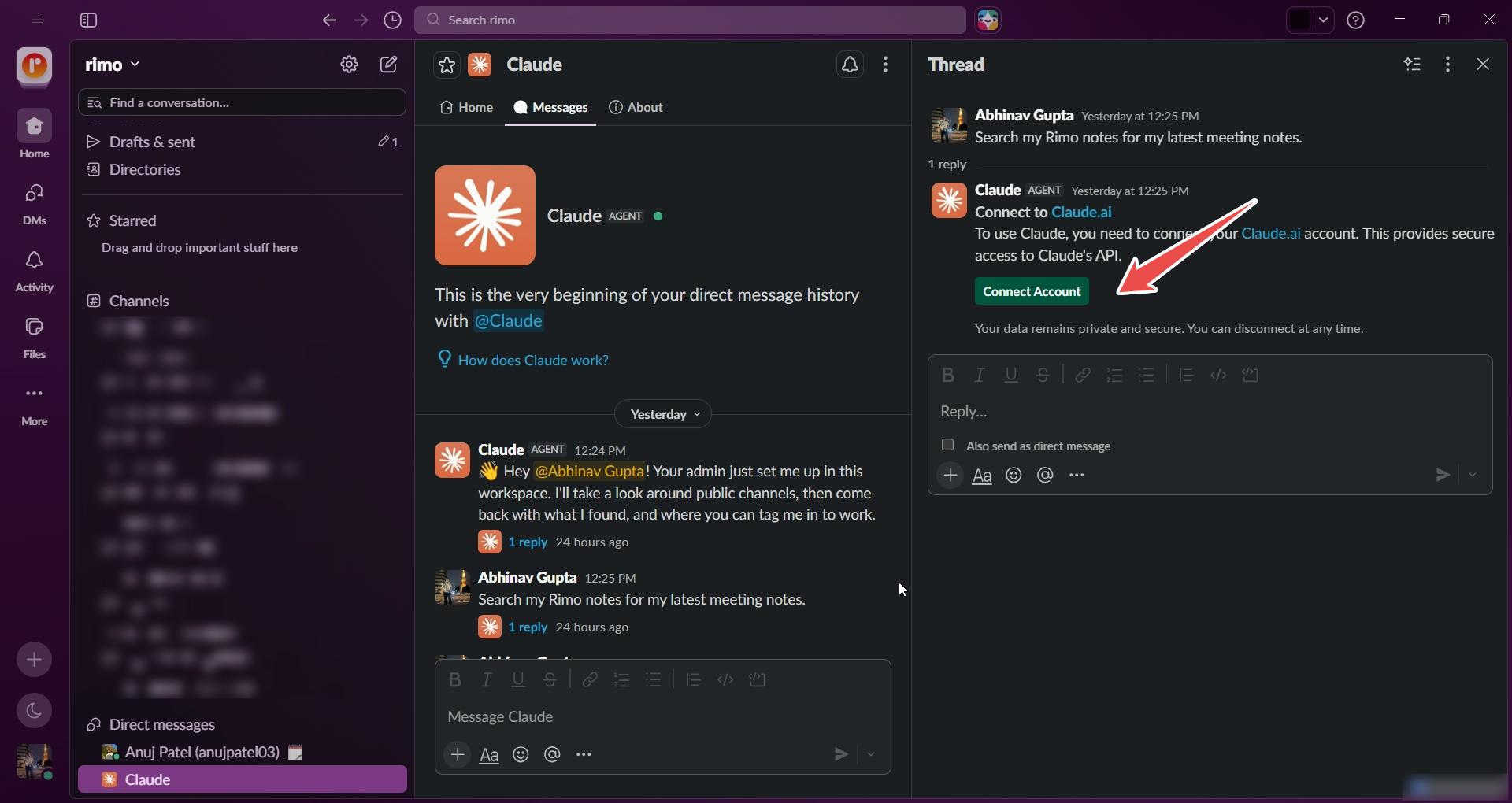The height and width of the screenshot is (803, 1512).
Task: Open workspace settings gear icon
Action: [349, 65]
